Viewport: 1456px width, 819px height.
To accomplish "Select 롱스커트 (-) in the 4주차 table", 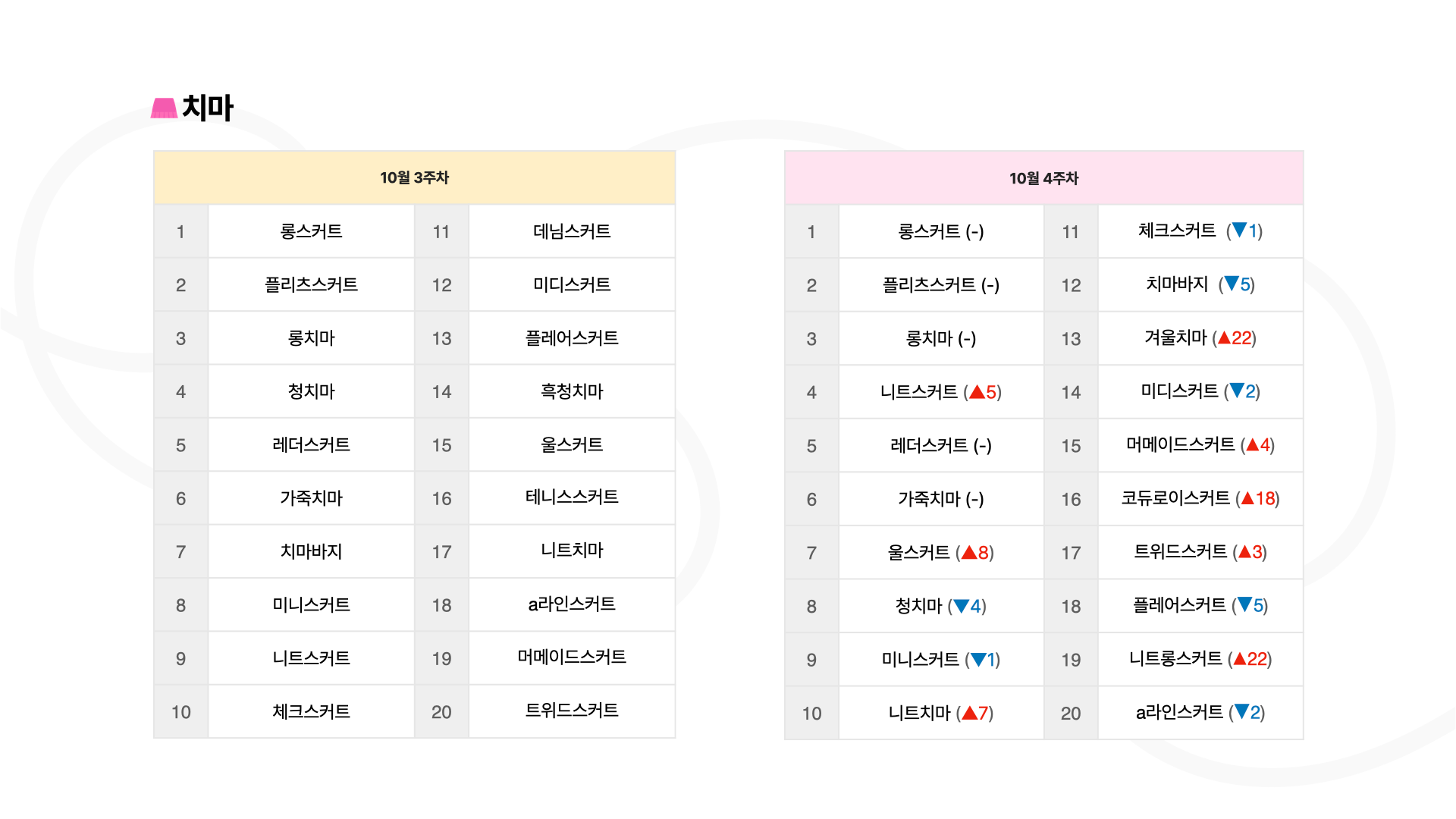I will (941, 231).
